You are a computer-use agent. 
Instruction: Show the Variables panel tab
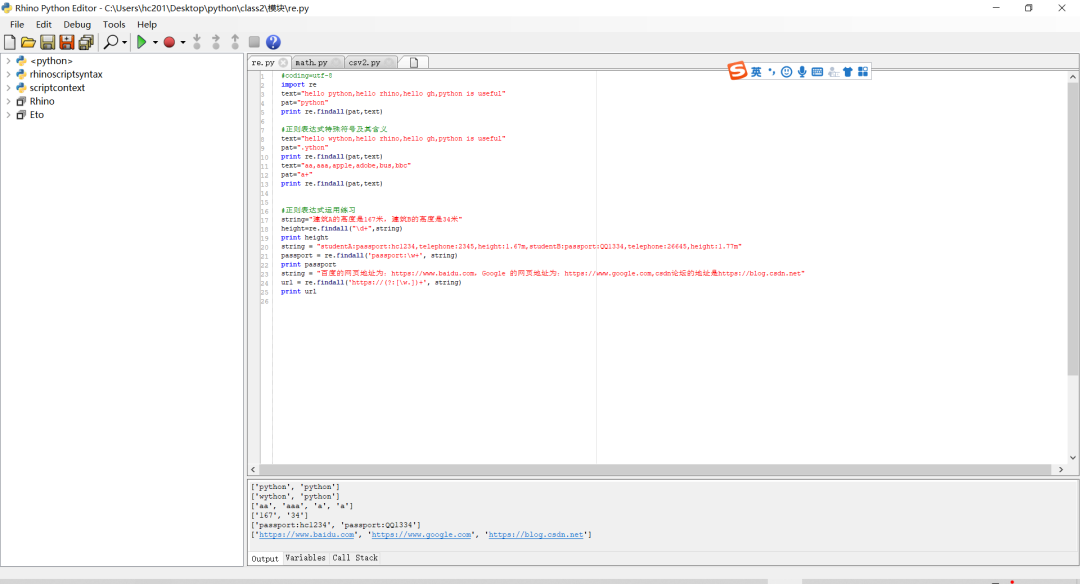coord(305,558)
